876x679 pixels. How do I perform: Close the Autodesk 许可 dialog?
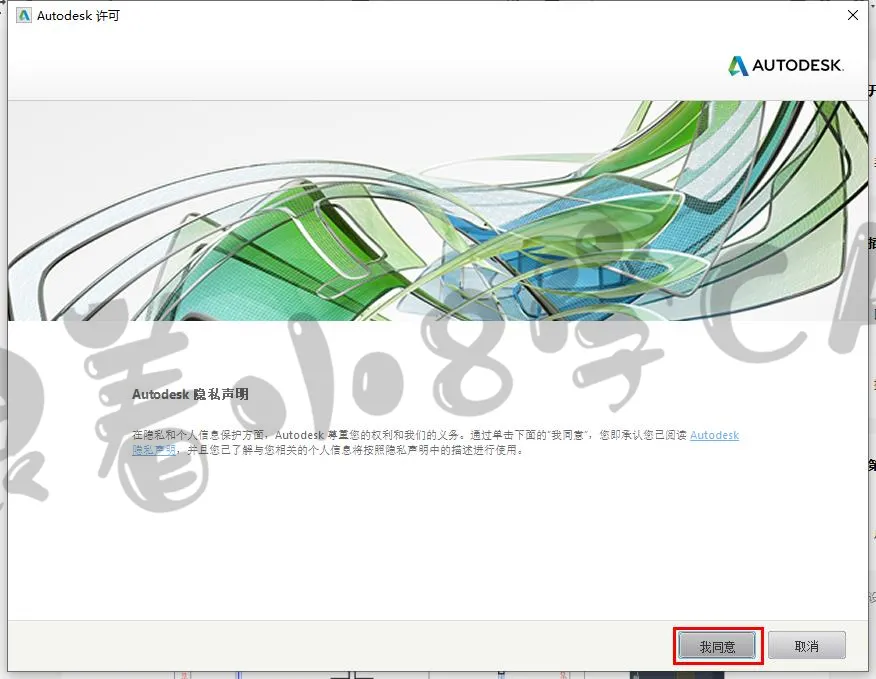(x=853, y=15)
